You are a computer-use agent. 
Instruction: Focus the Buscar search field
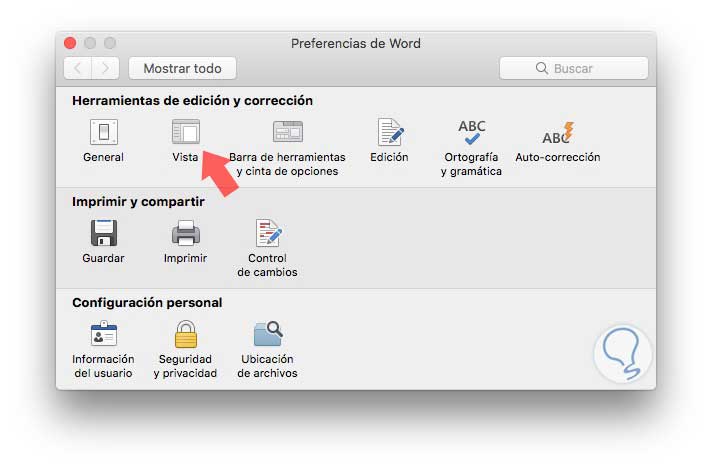click(574, 69)
